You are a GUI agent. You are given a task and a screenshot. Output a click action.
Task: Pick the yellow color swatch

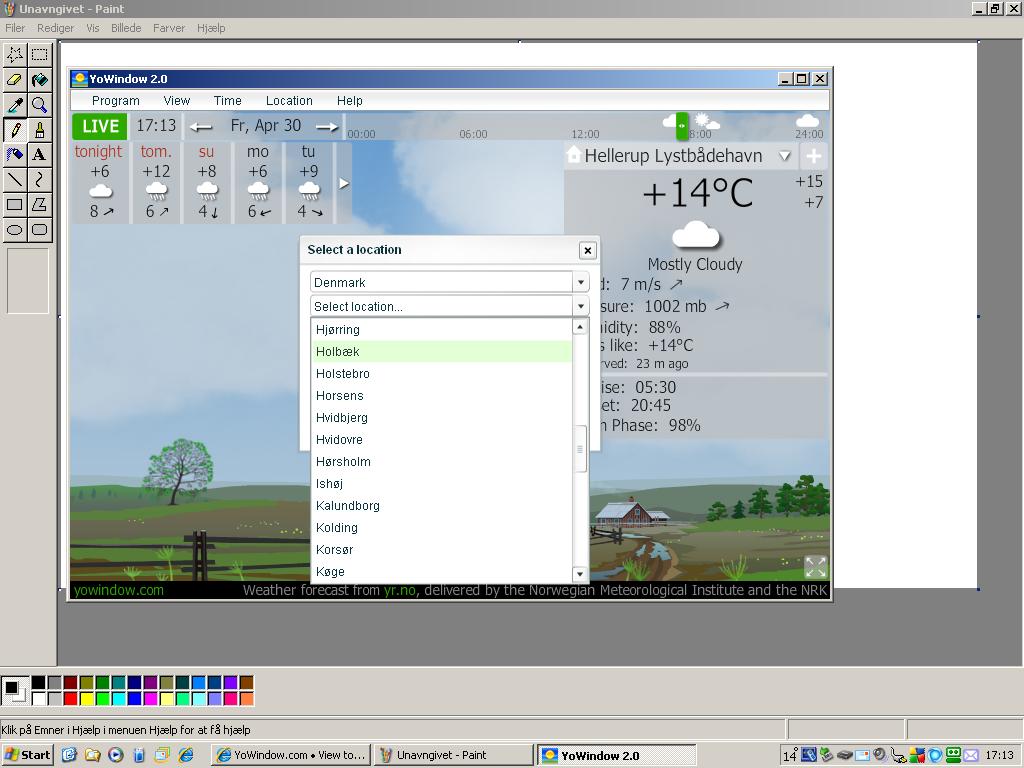[86, 699]
